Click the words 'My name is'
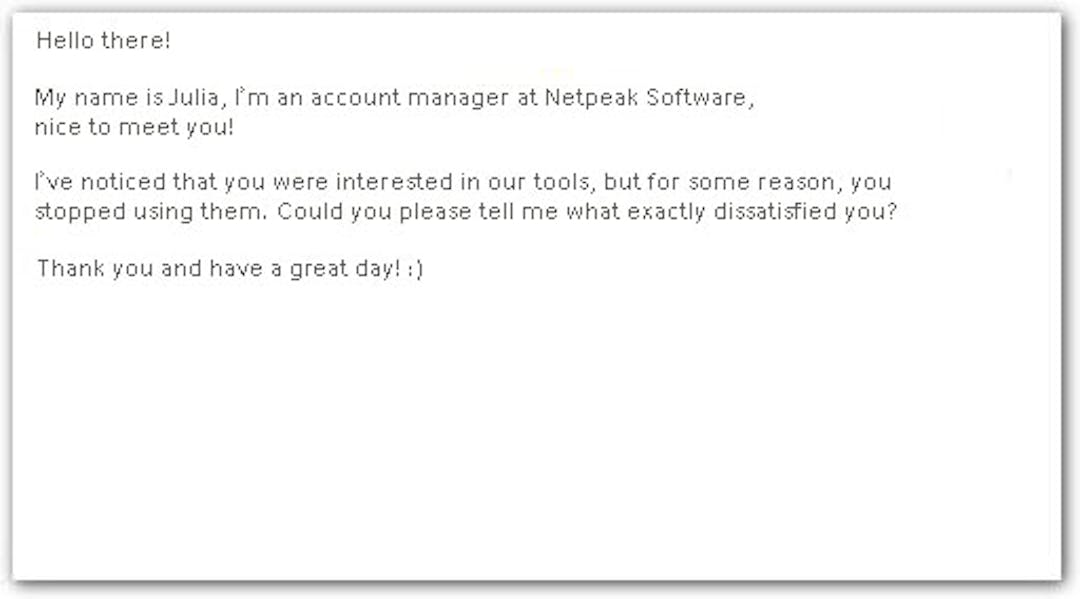Viewport: 1080px width, 599px height. click(99, 97)
